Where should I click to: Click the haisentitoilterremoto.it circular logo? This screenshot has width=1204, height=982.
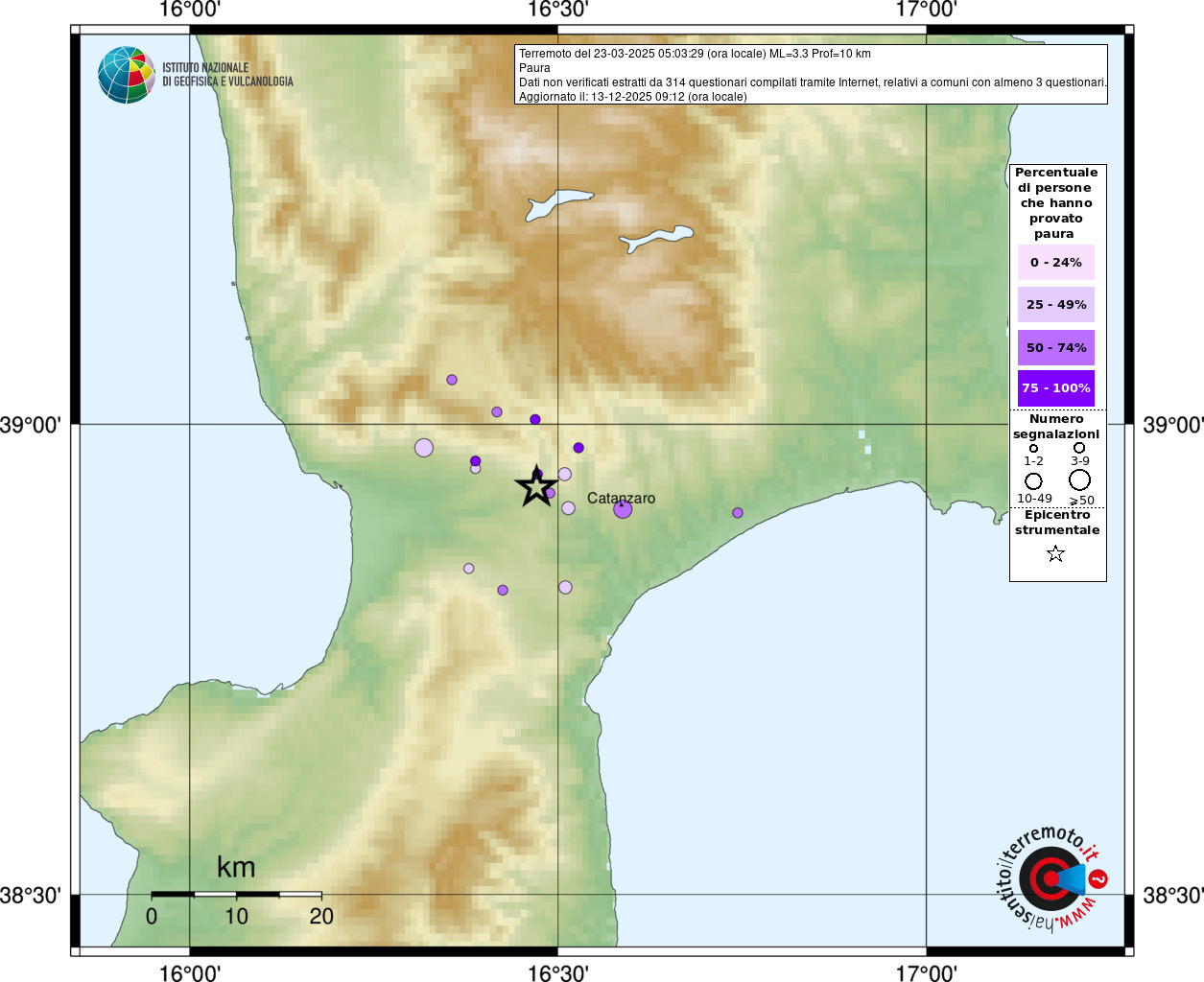click(1052, 878)
